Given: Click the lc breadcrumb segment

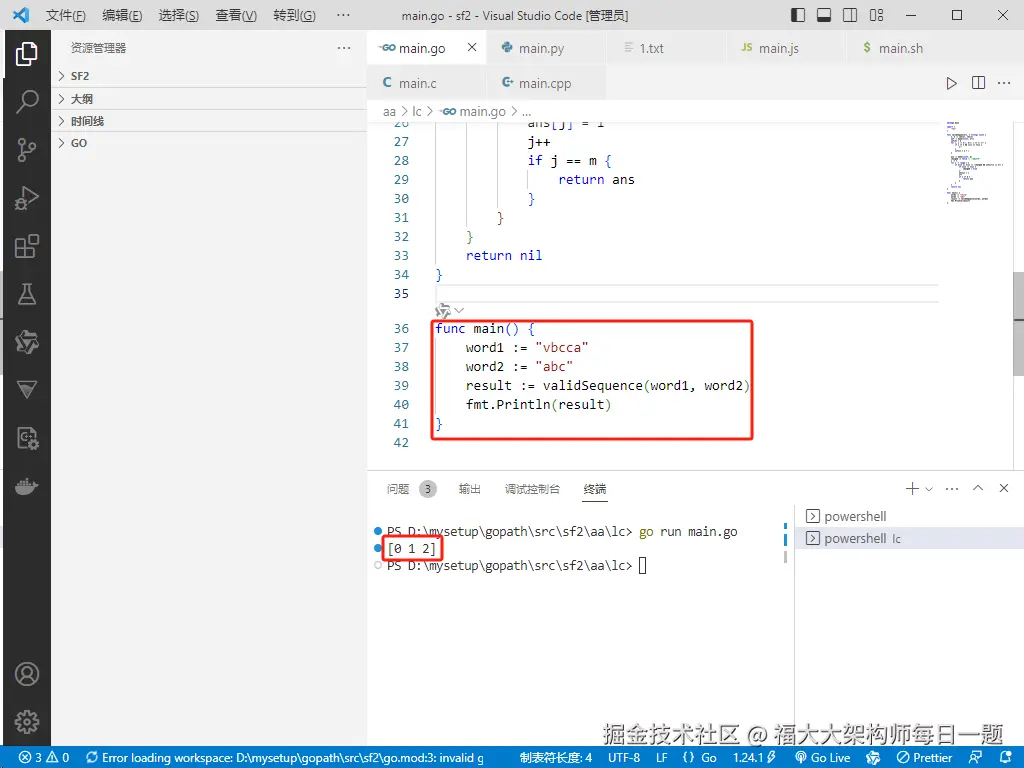Looking at the screenshot, I should click(x=417, y=112).
